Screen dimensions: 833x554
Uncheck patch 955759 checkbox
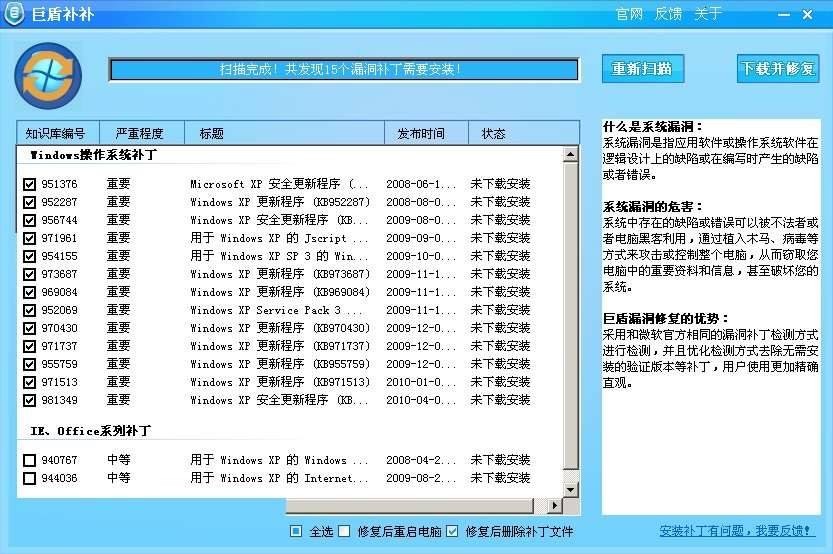[29, 364]
